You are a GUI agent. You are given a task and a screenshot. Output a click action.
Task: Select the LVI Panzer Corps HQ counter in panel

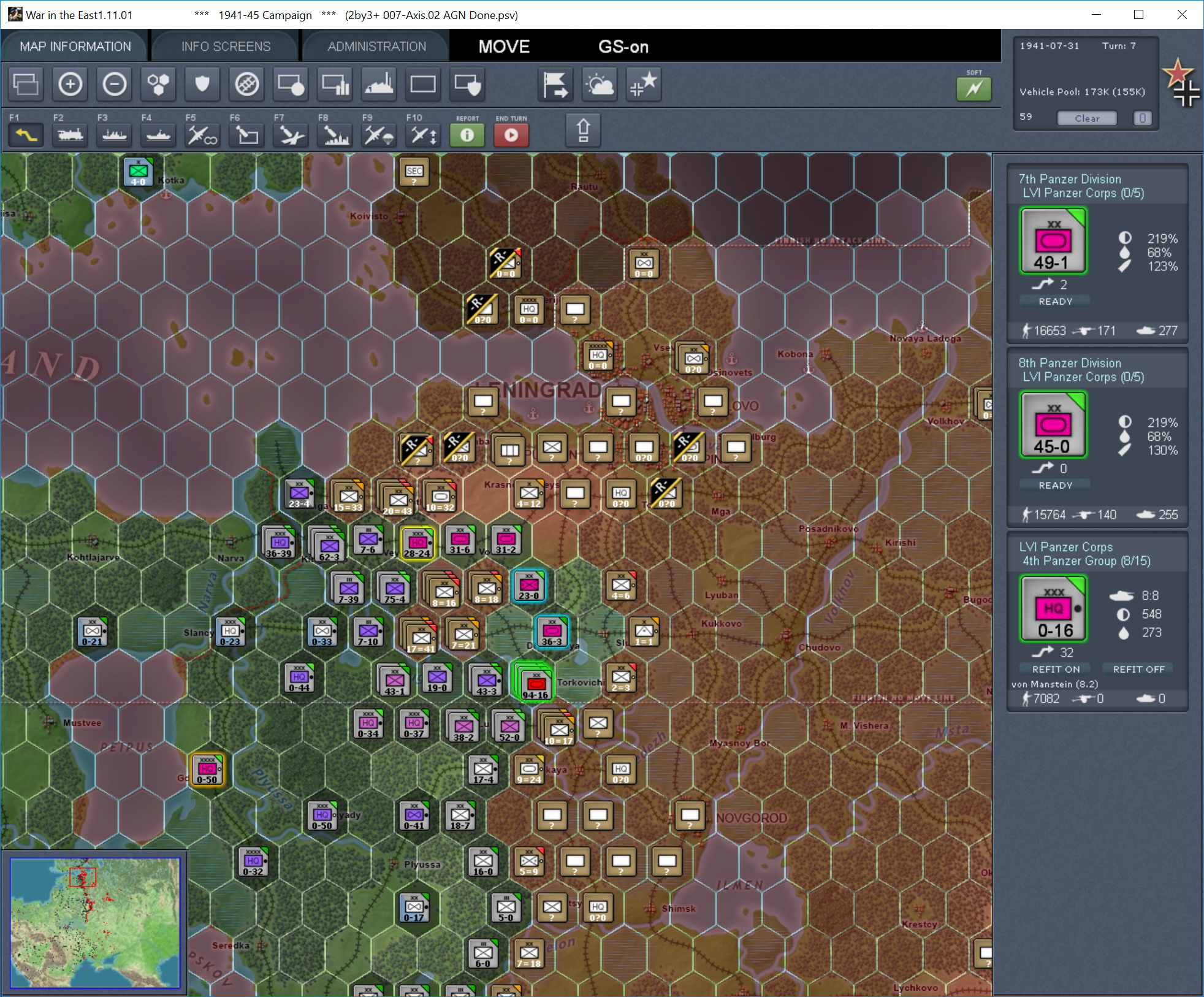[x=1053, y=609]
